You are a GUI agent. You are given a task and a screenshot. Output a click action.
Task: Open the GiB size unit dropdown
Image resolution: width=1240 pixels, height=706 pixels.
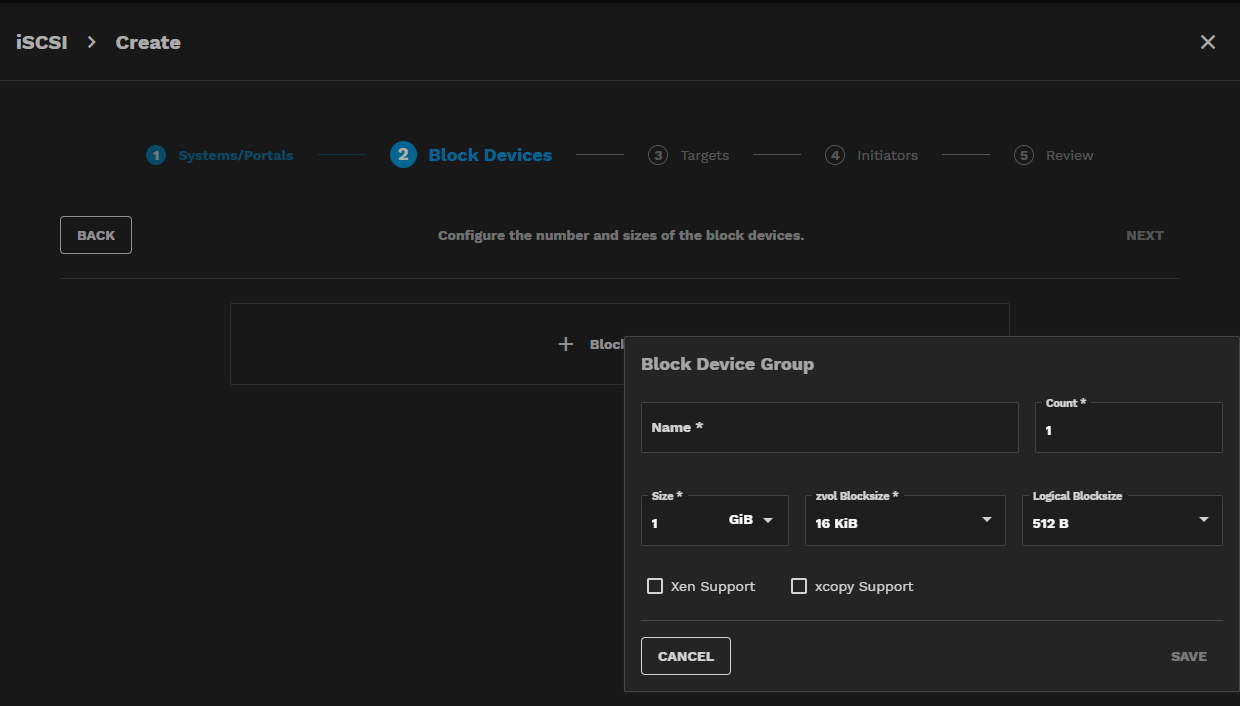coord(752,520)
